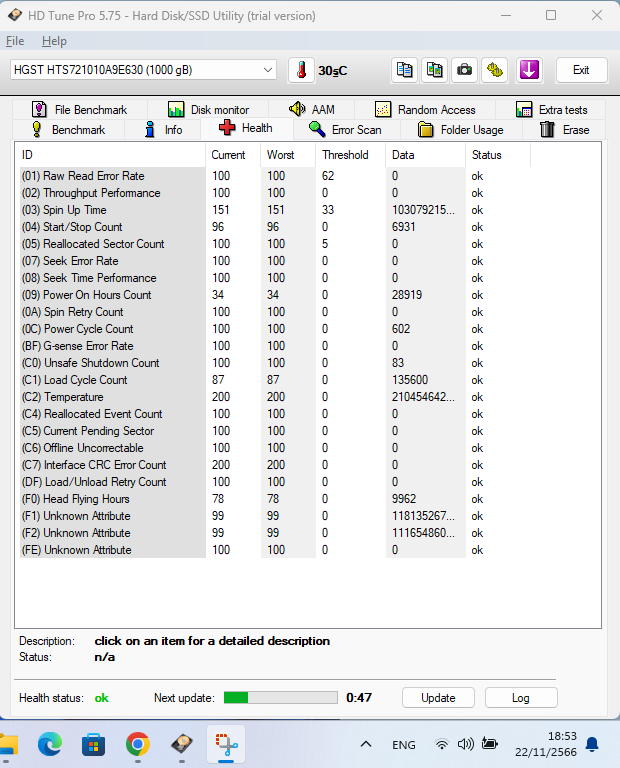Screen dimensions: 620x768
Task: Switch to the AAM tab
Action: (x=311, y=109)
